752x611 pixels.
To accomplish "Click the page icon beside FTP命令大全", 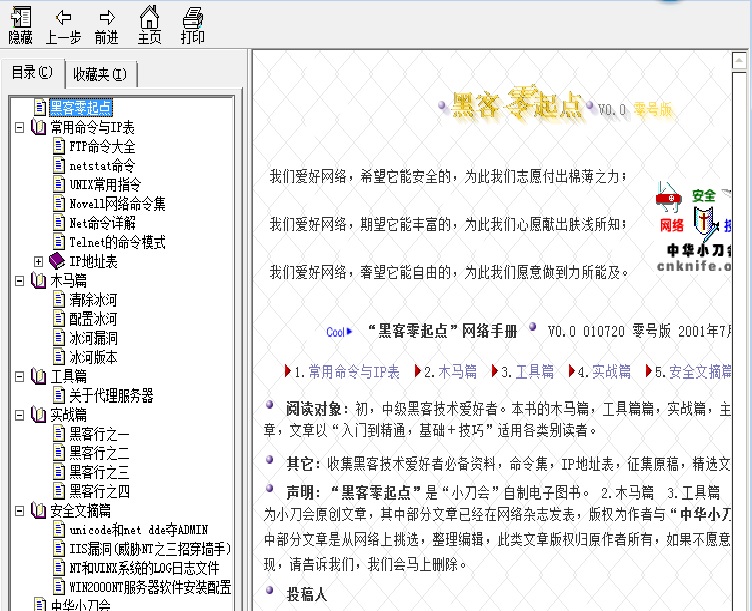I will click(59, 146).
